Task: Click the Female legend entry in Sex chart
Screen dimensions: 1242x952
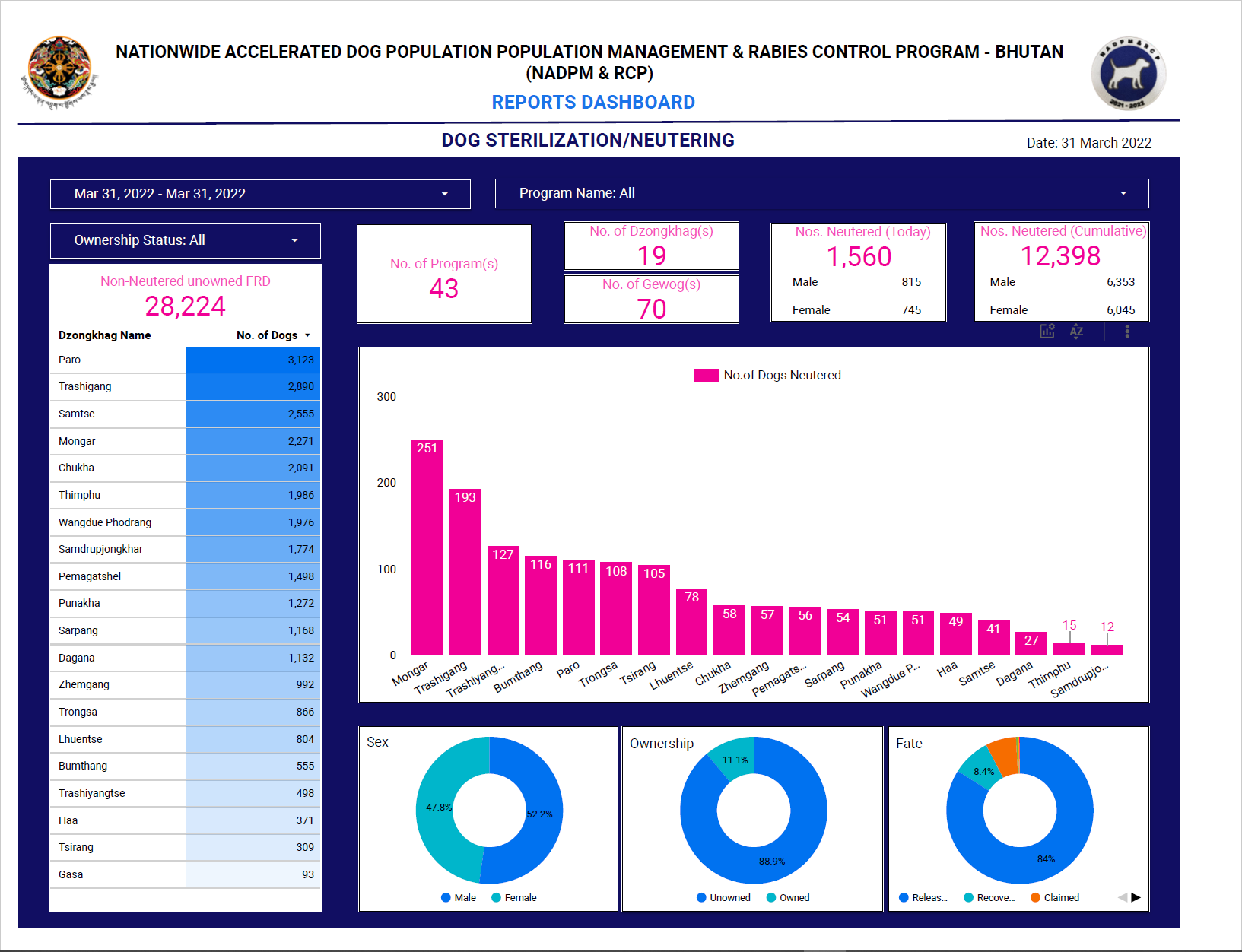Action: [x=514, y=897]
